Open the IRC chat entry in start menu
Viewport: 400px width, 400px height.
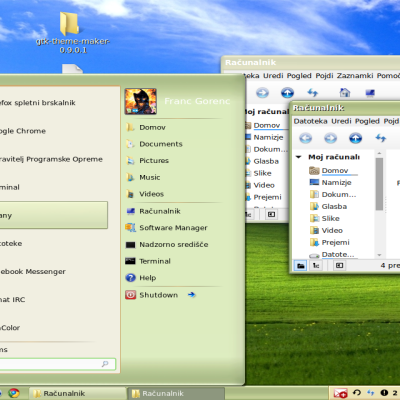tap(13, 300)
